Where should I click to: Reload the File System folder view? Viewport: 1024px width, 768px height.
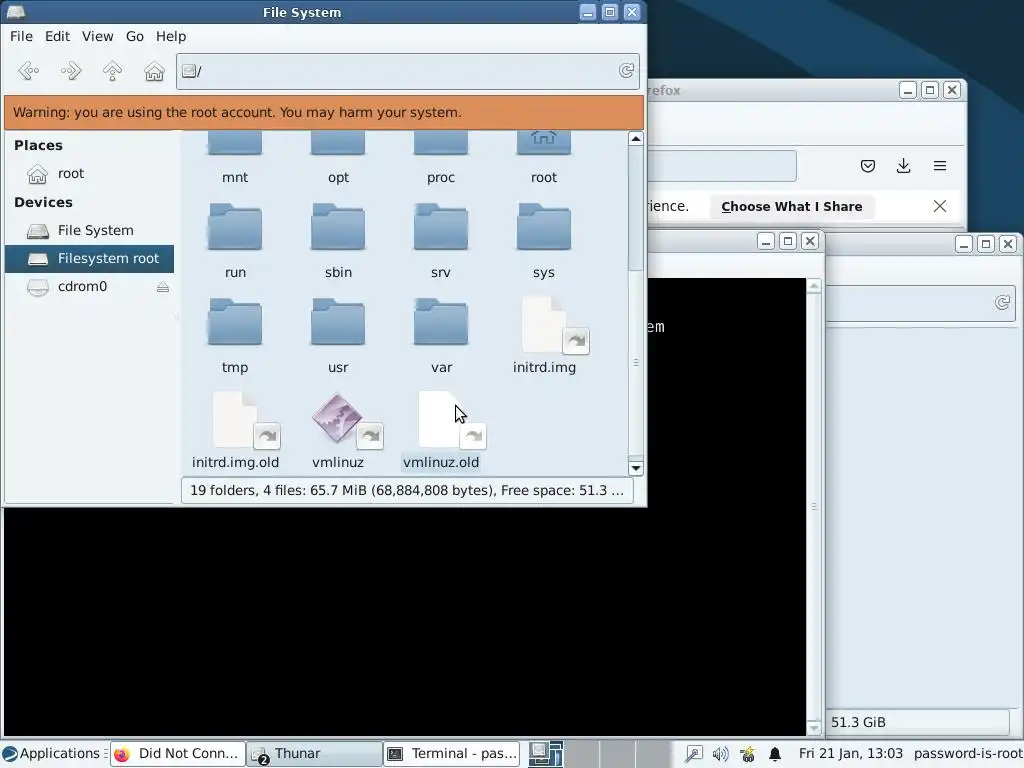coord(626,71)
